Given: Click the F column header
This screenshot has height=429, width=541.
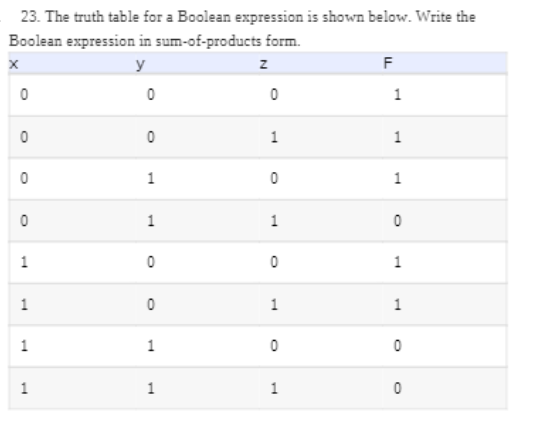Looking at the screenshot, I should [388, 63].
